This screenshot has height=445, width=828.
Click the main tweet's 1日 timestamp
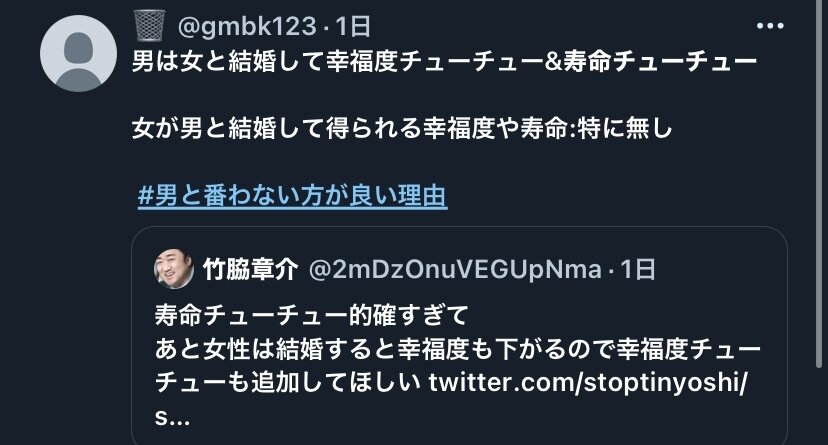click(x=353, y=26)
